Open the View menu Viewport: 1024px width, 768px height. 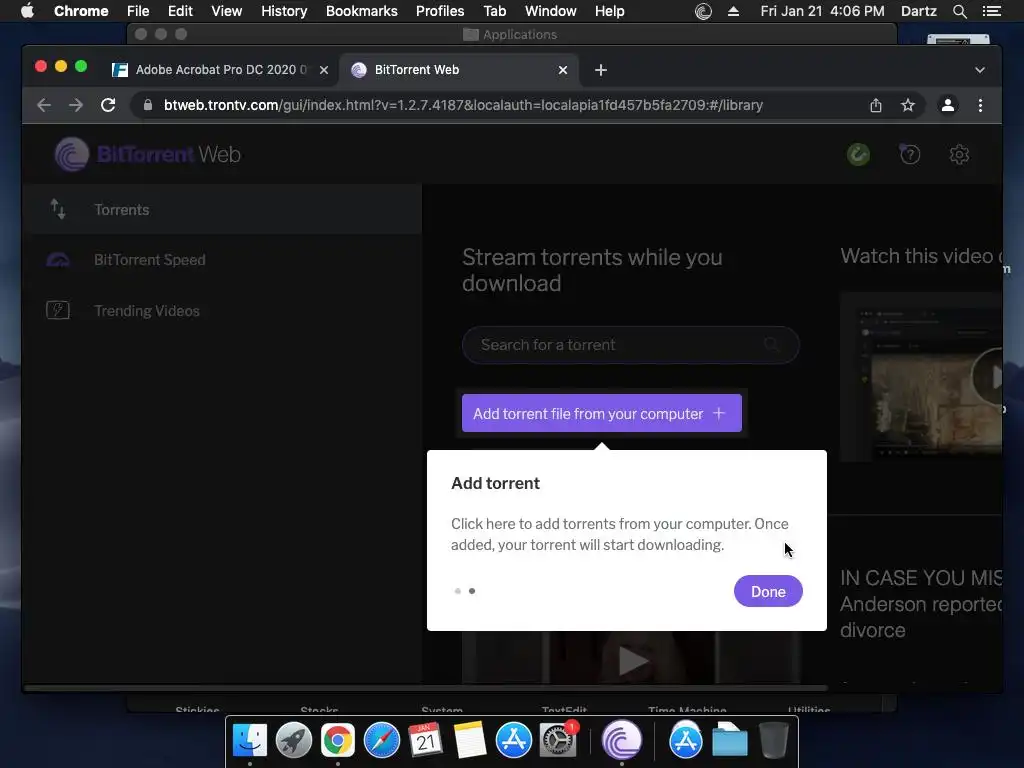[227, 11]
